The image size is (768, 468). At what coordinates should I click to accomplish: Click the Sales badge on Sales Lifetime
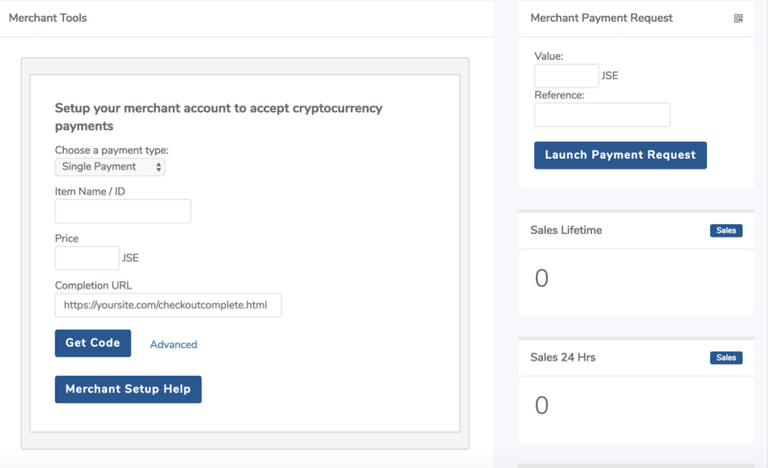[x=726, y=231]
